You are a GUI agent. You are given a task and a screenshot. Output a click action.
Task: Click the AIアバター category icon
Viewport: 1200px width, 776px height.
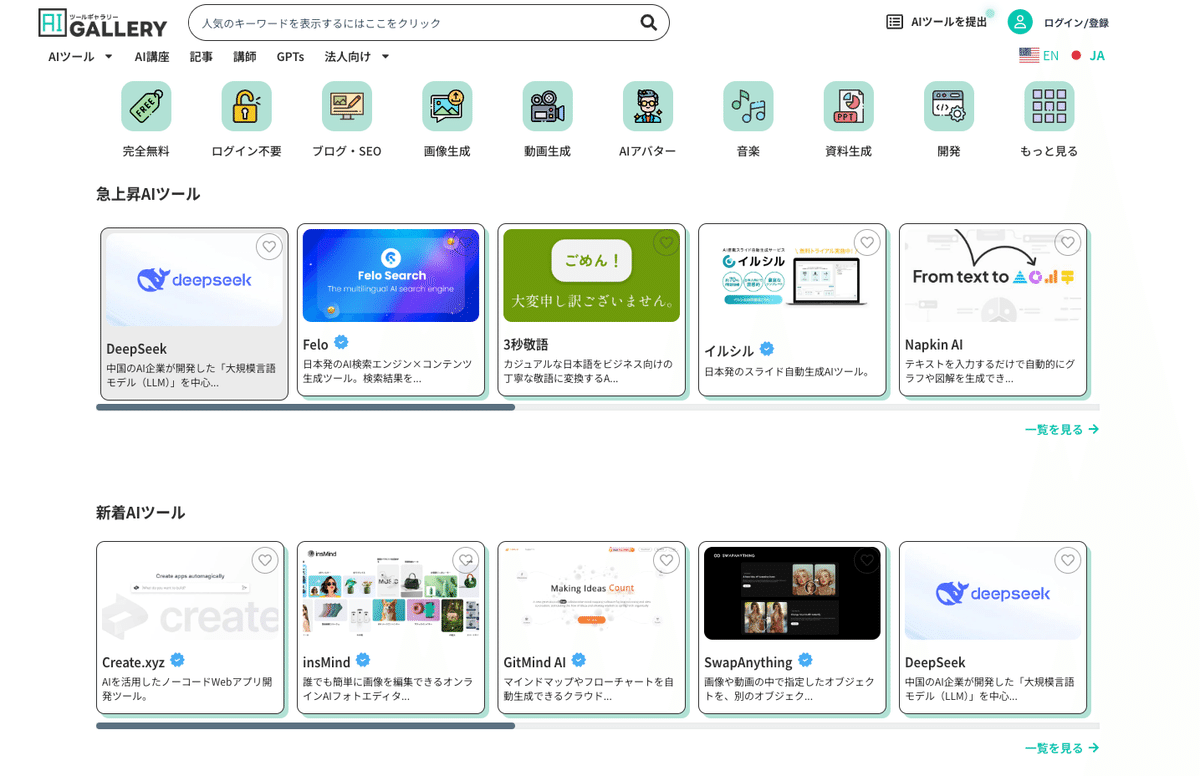tap(647, 106)
